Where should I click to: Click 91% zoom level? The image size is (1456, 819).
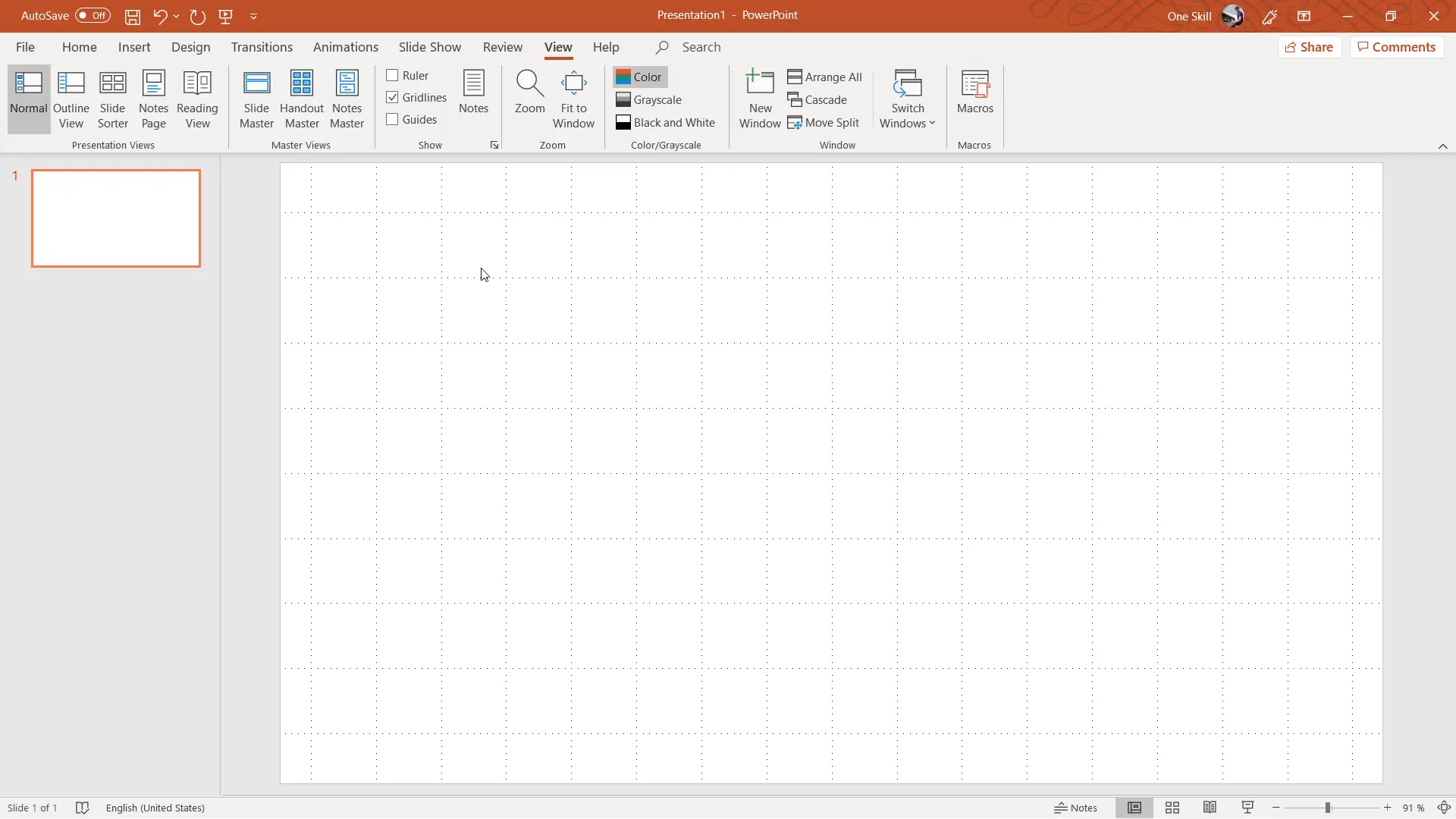1414,808
